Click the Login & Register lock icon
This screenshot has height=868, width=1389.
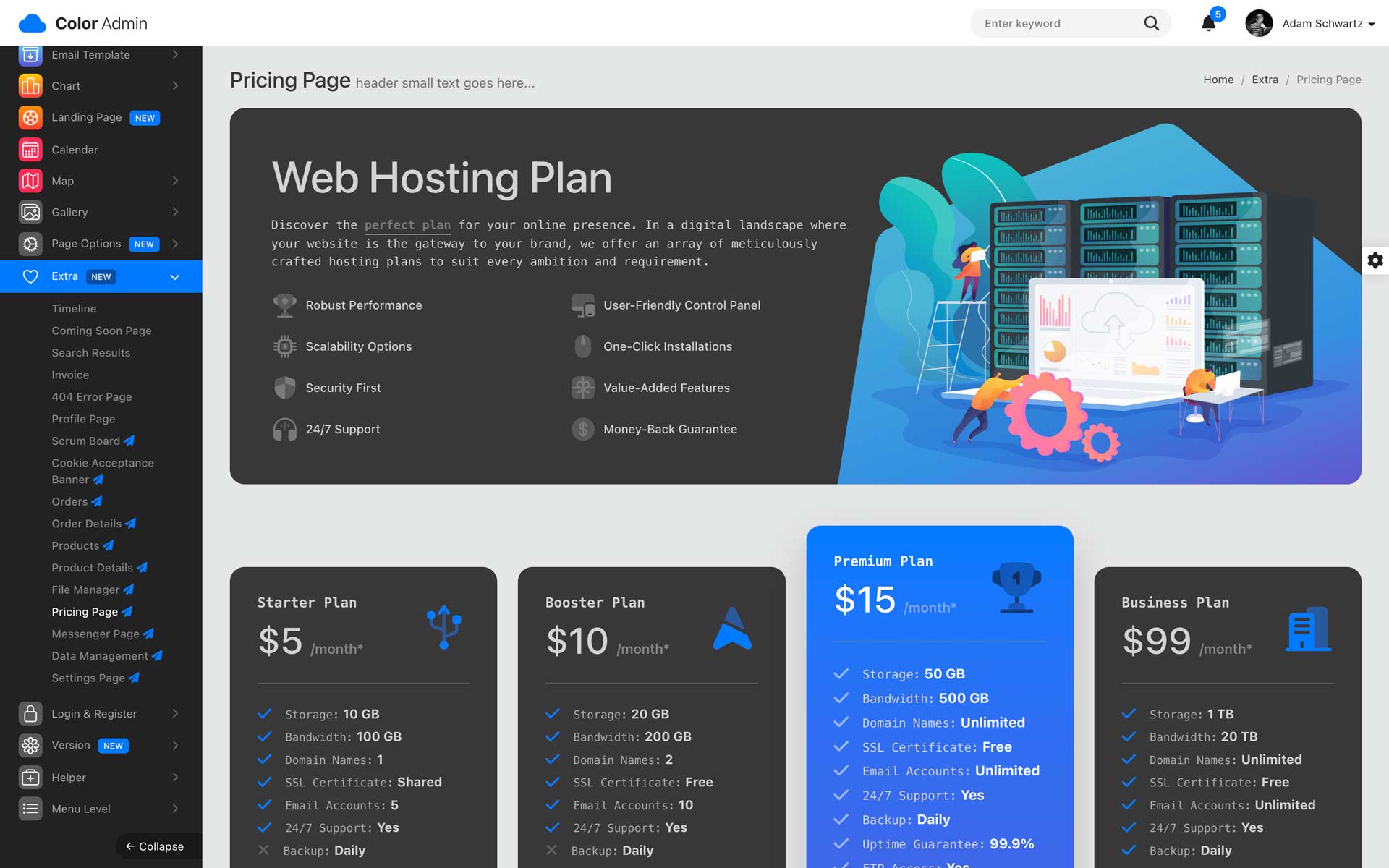pyautogui.click(x=30, y=714)
